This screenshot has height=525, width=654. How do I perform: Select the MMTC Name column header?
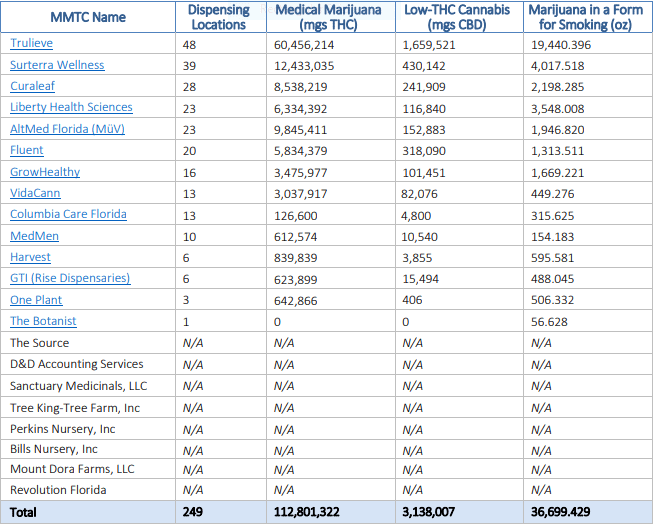pyautogui.click(x=88, y=17)
